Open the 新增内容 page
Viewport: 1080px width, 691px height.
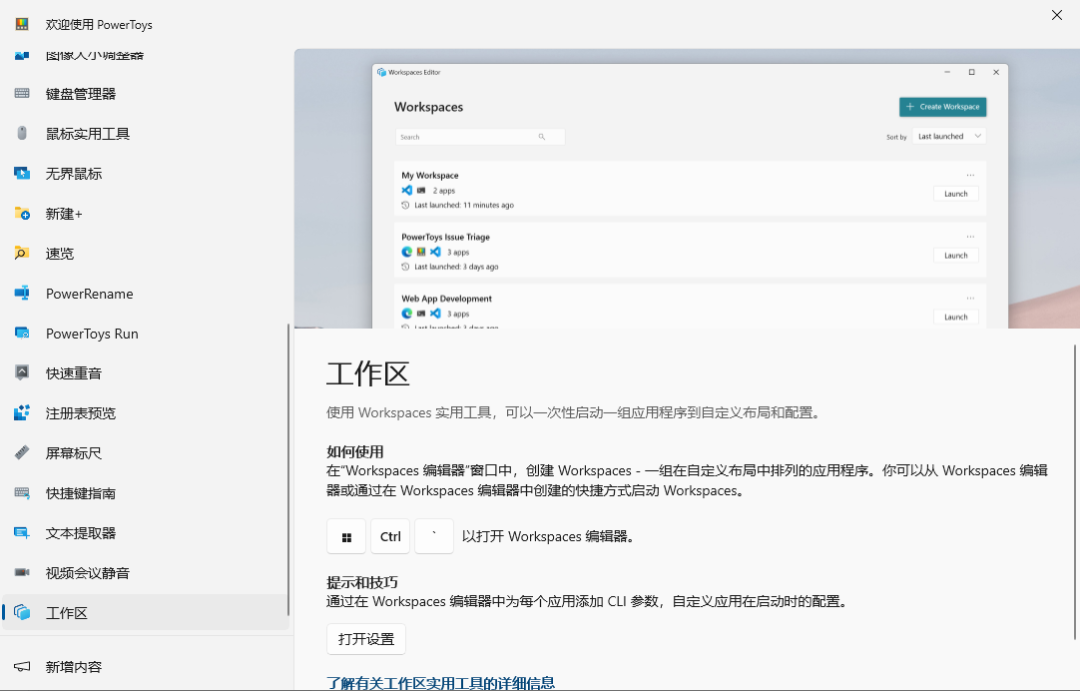145,667
